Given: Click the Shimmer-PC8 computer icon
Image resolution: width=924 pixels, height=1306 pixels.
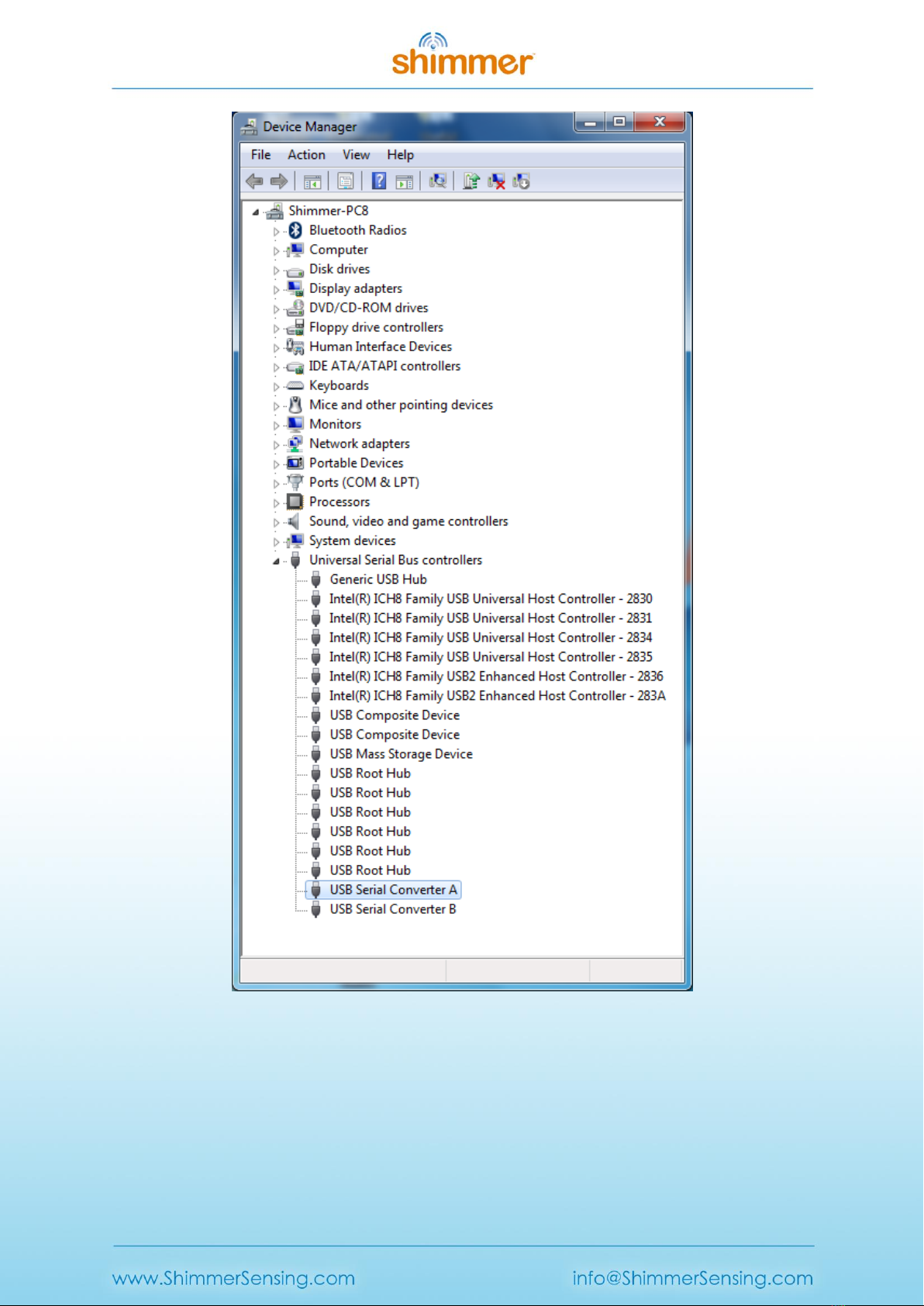Looking at the screenshot, I should [x=274, y=211].
